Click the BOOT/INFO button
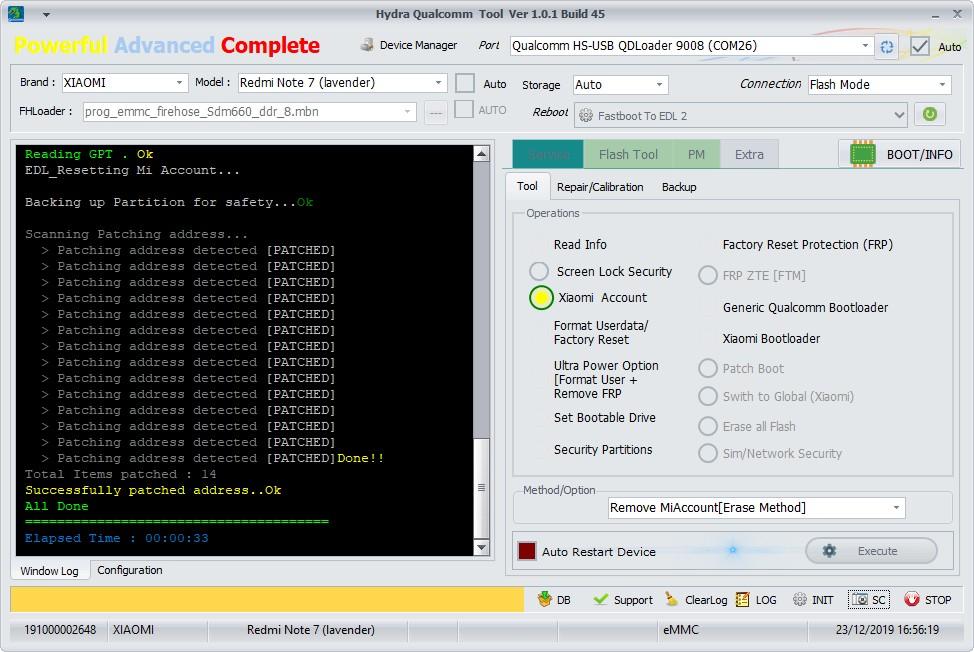The height and width of the screenshot is (652, 974). coord(900,154)
